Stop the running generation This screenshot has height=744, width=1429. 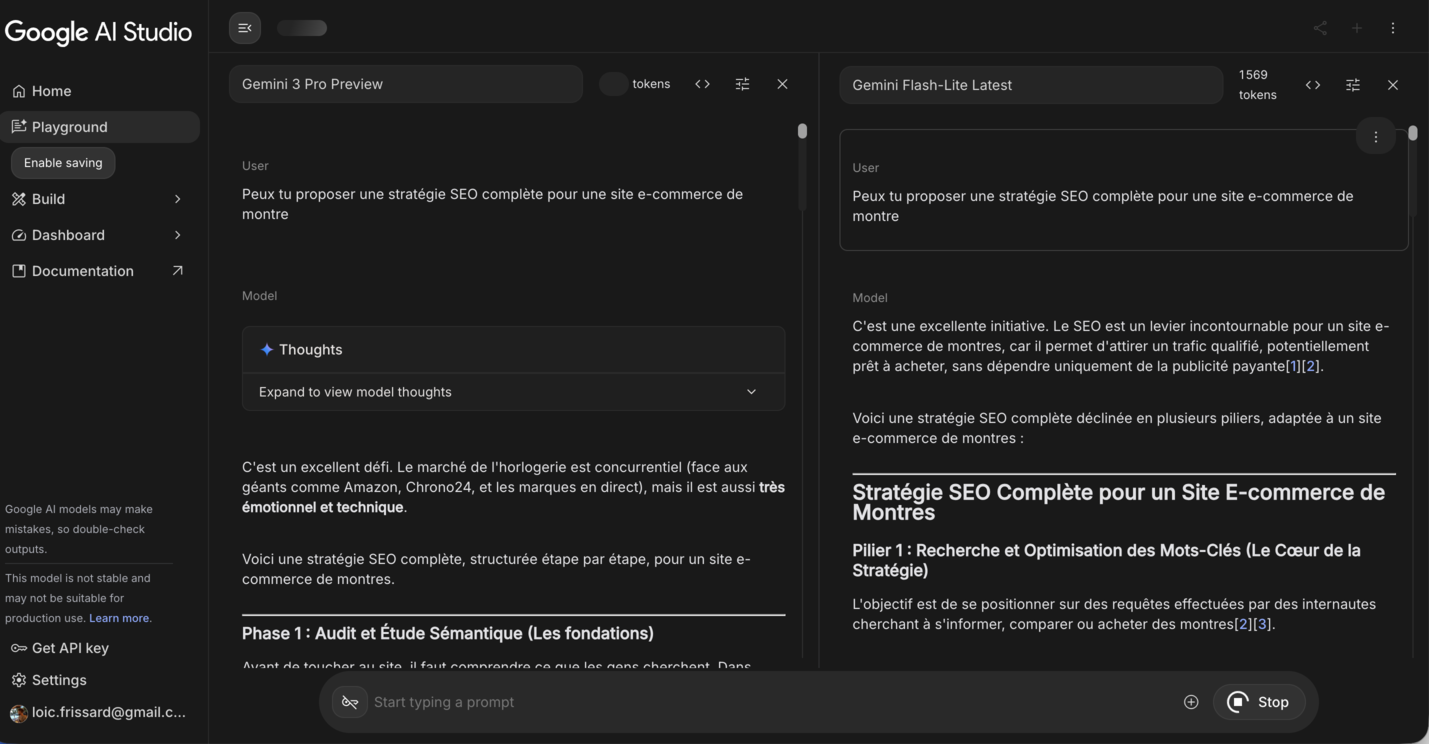pos(1259,702)
